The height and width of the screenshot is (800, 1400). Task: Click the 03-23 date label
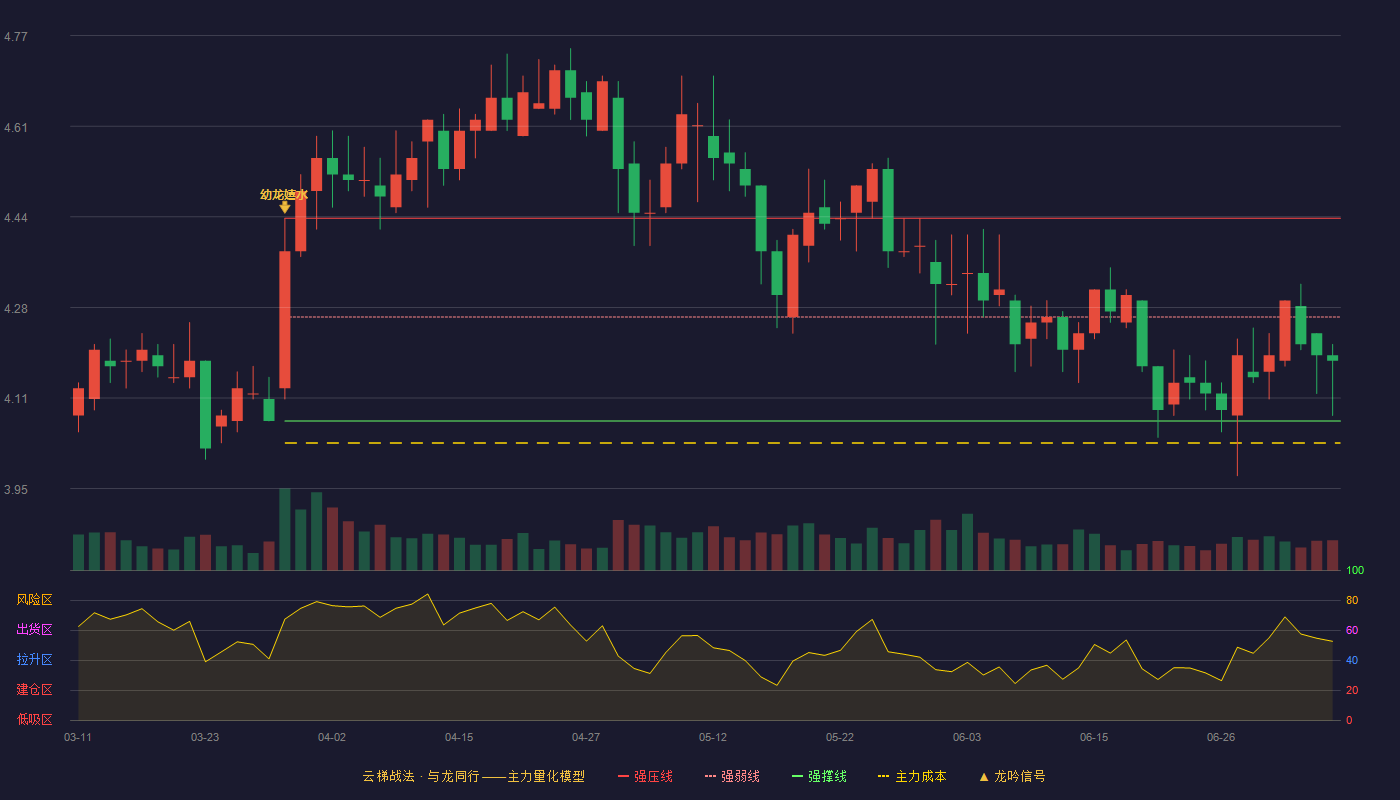[x=205, y=737]
